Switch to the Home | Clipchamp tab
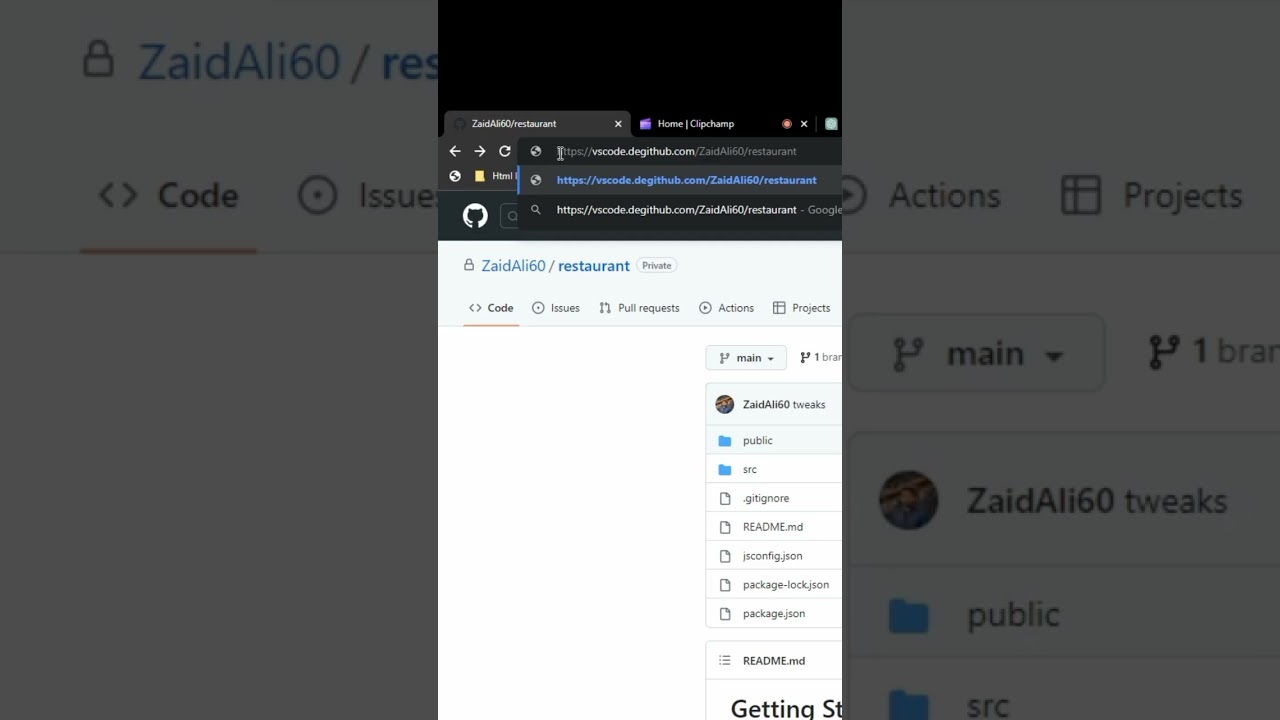This screenshot has height=720, width=1280. click(696, 124)
